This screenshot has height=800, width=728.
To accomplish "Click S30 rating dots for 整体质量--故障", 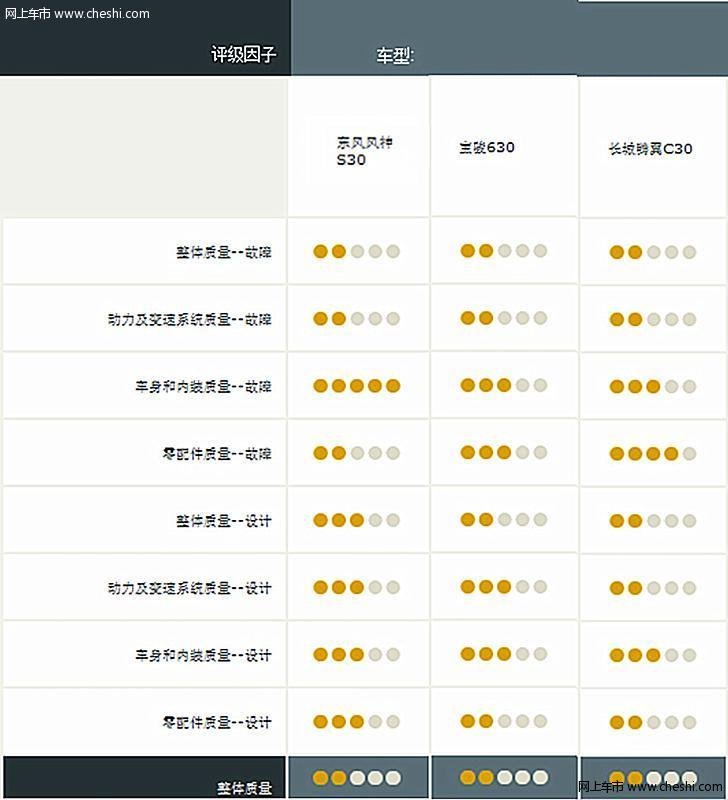I will point(357,251).
